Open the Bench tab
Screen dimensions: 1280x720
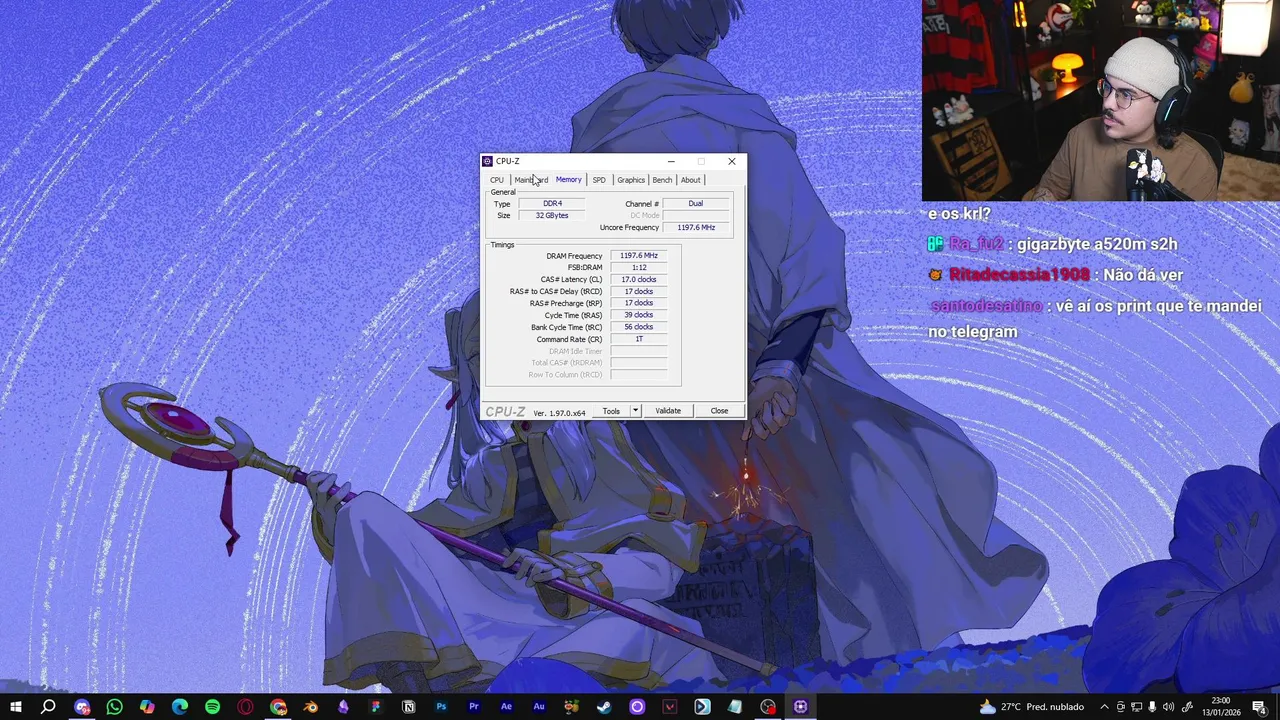click(x=662, y=180)
